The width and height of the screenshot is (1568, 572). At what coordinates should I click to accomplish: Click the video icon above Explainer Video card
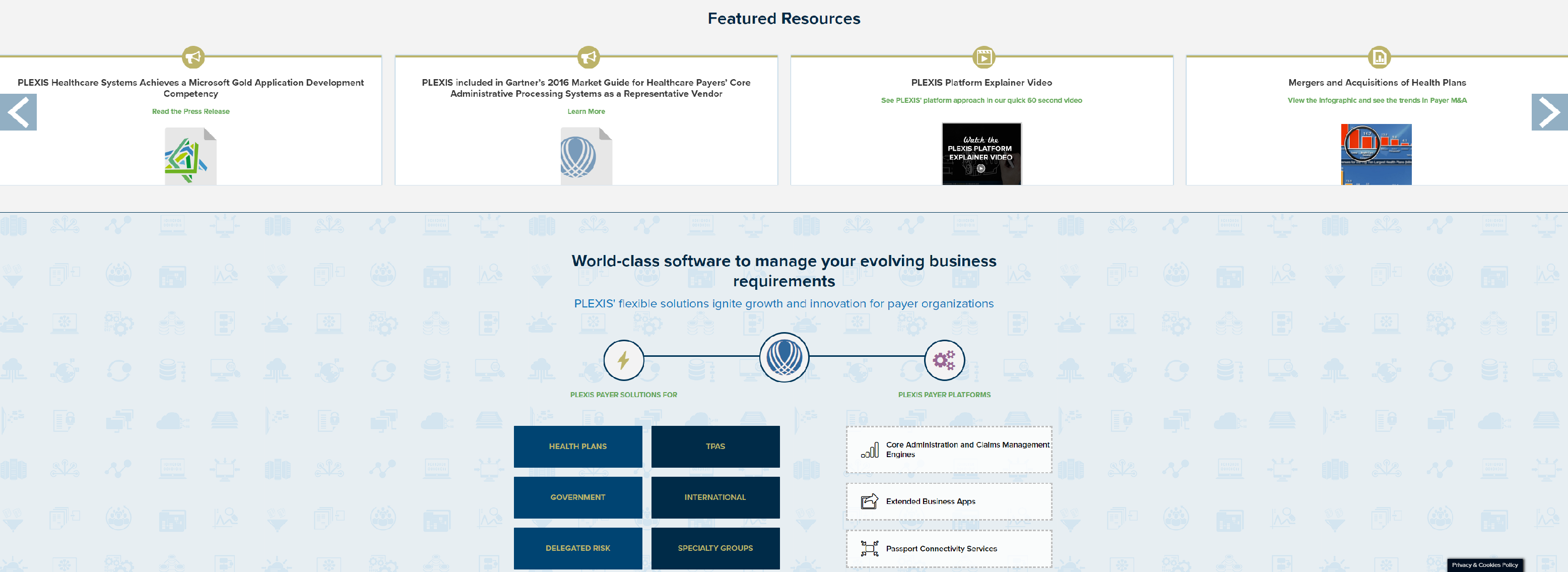(984, 57)
